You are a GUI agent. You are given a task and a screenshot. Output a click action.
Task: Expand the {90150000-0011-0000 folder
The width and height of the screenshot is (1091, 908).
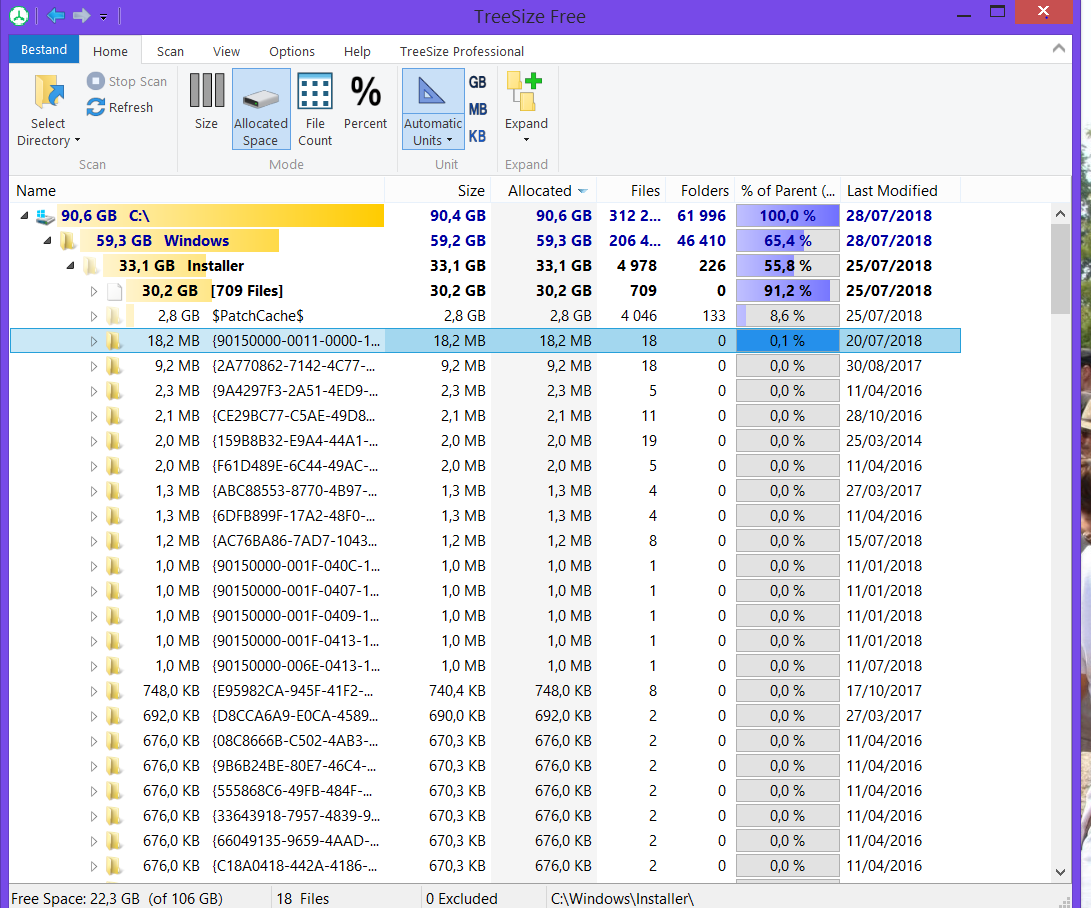[93, 341]
